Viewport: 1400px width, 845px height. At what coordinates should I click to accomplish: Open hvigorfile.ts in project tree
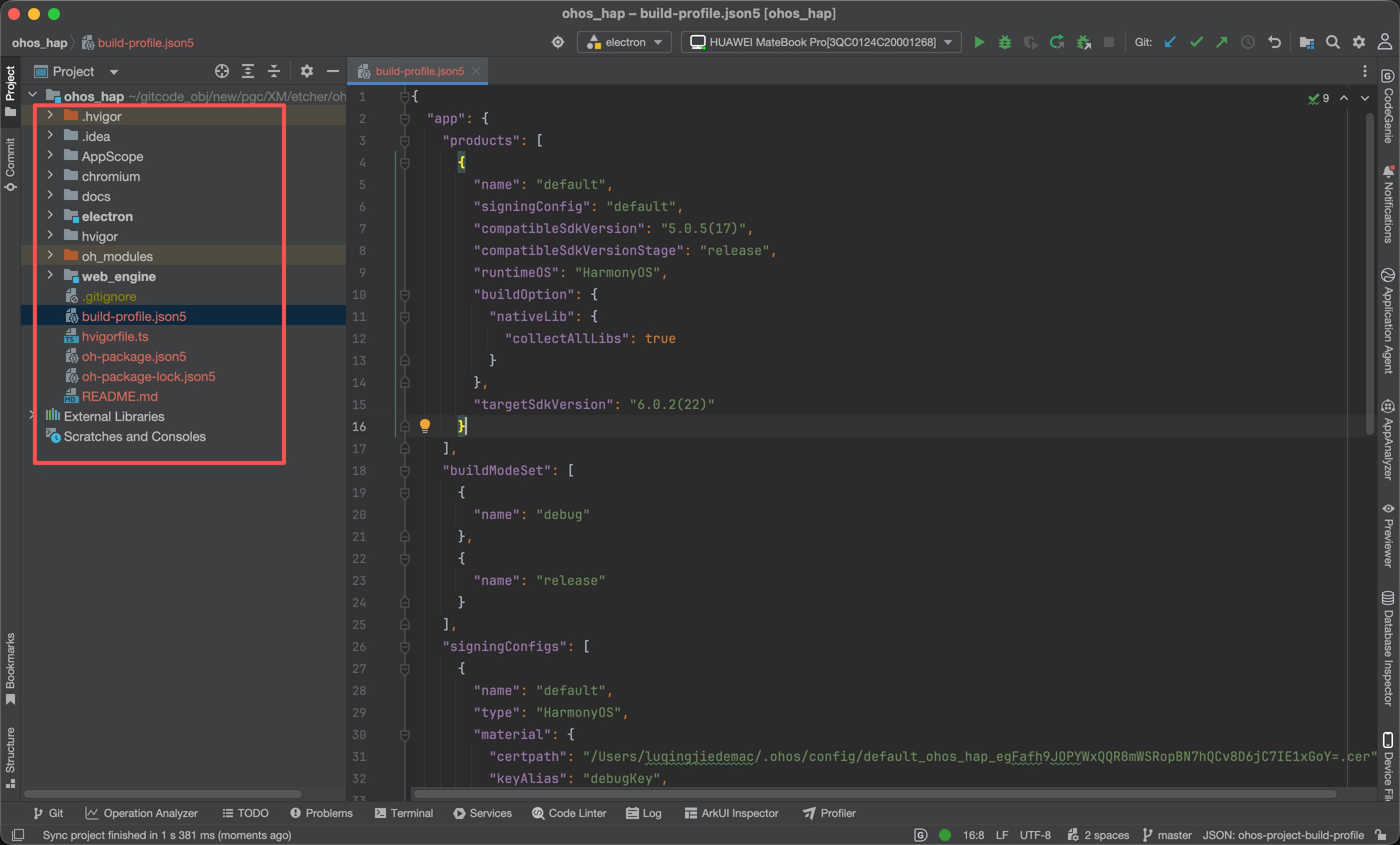pos(115,336)
